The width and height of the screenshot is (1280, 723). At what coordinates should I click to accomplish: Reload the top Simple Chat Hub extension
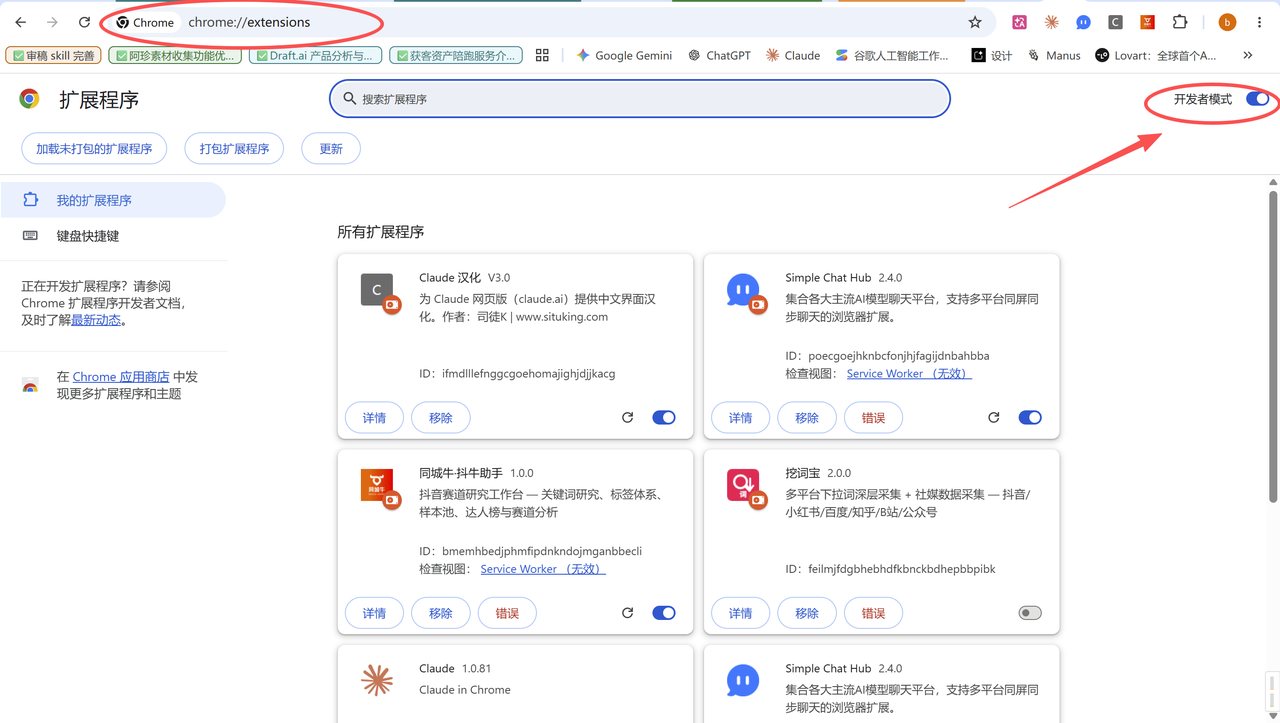pyautogui.click(x=993, y=417)
